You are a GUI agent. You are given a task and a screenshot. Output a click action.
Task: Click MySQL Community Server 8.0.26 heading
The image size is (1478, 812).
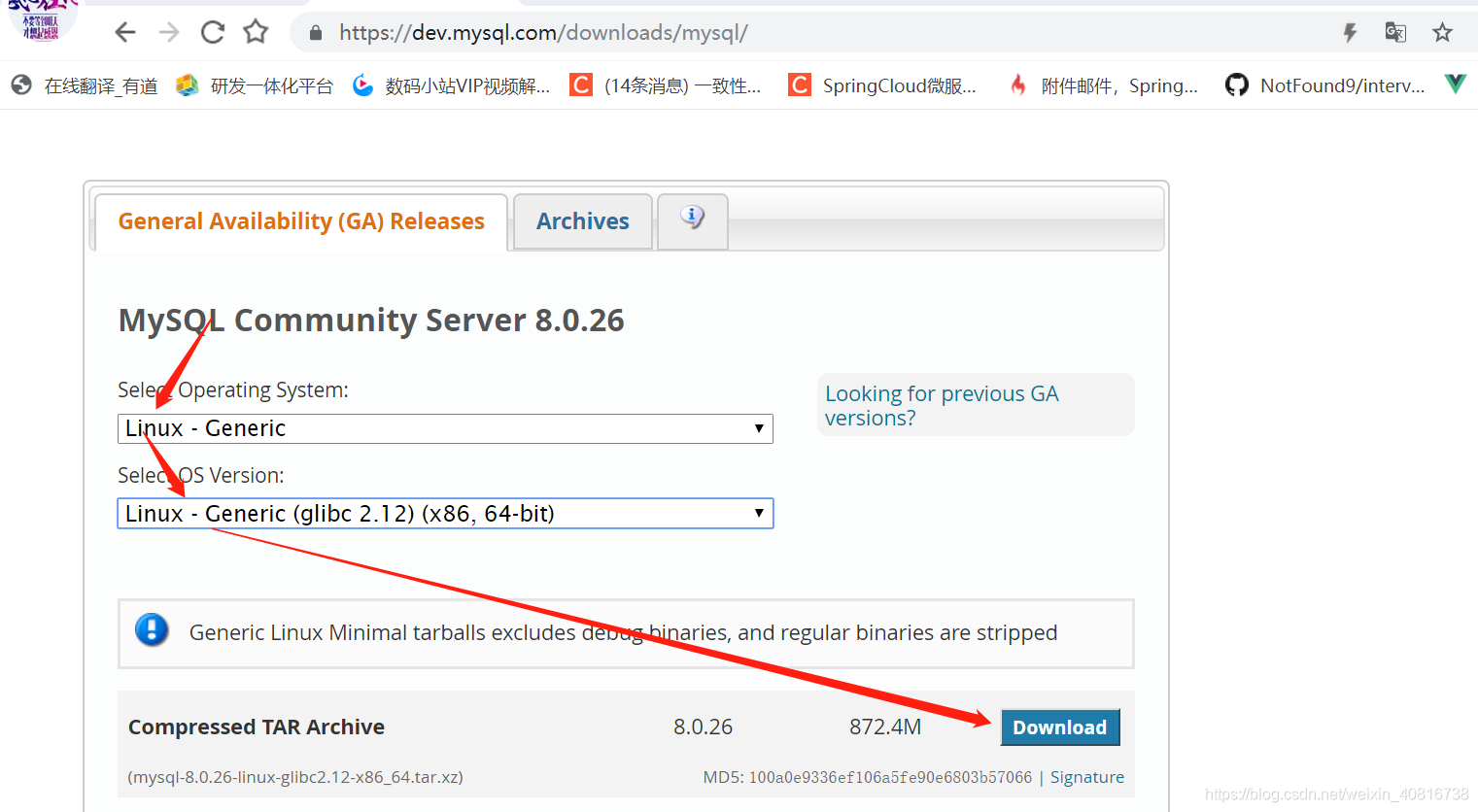(x=371, y=321)
